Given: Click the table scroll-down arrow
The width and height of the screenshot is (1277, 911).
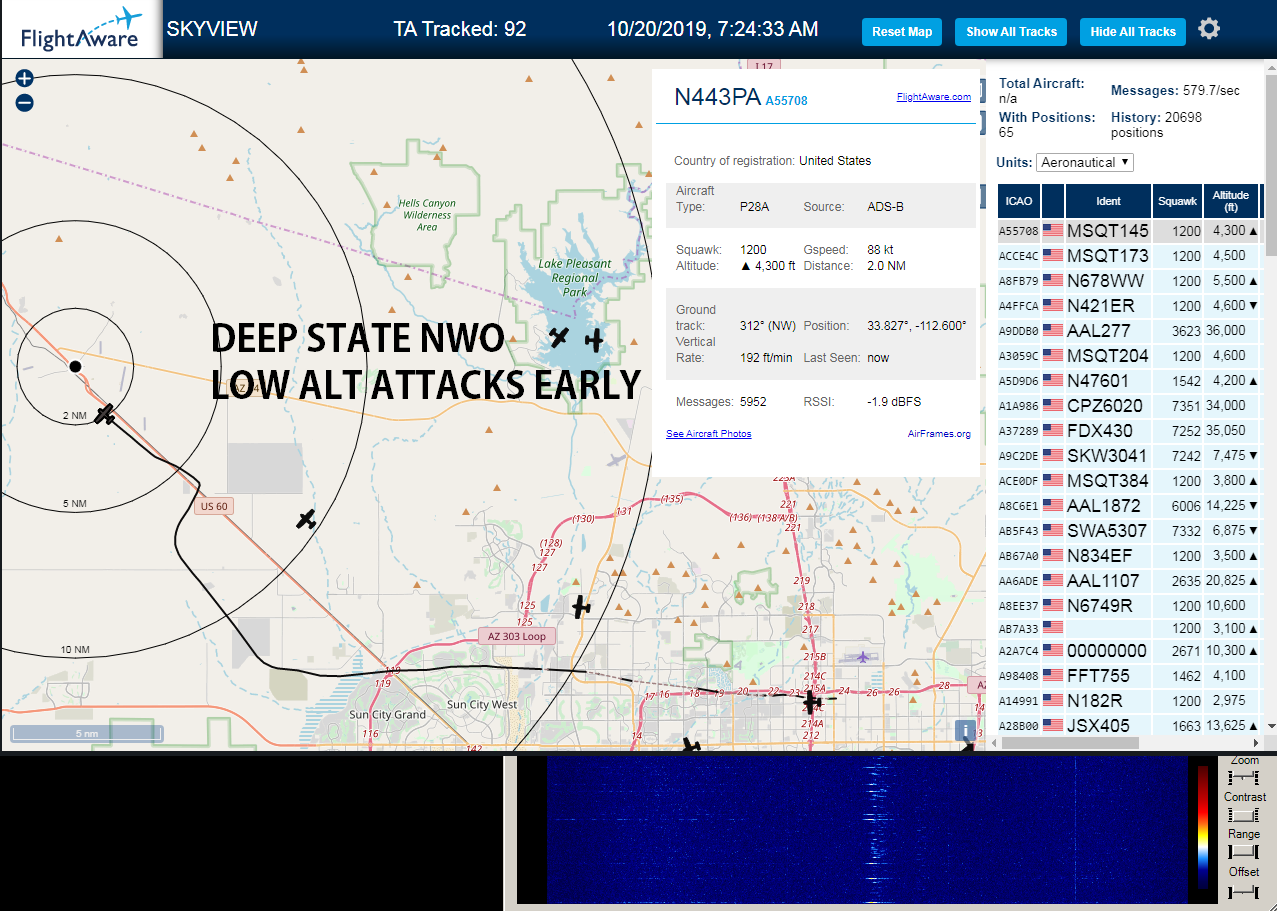Looking at the screenshot, I should pos(1271,726).
